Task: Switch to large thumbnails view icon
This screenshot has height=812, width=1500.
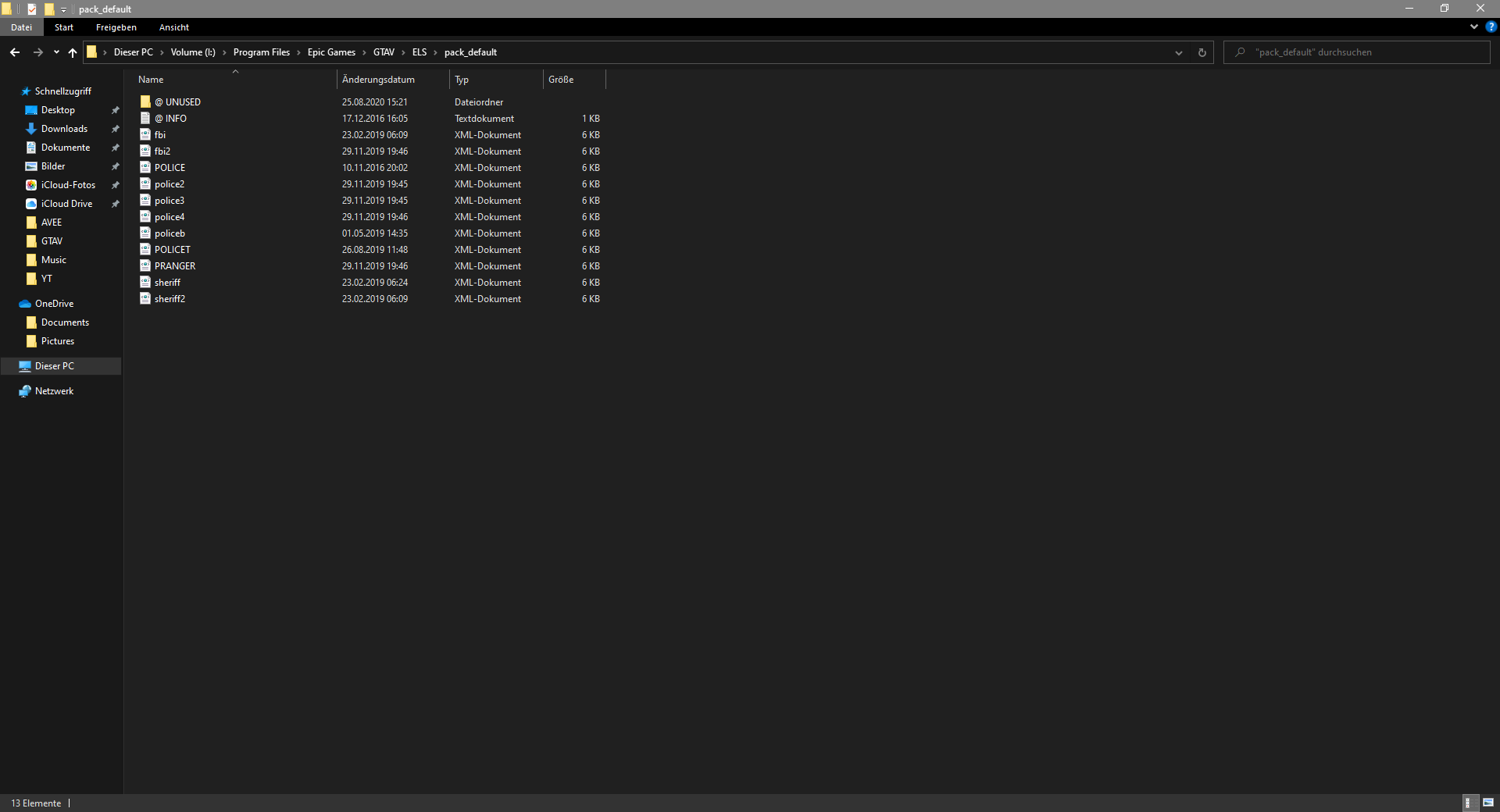Action: pos(1488,803)
